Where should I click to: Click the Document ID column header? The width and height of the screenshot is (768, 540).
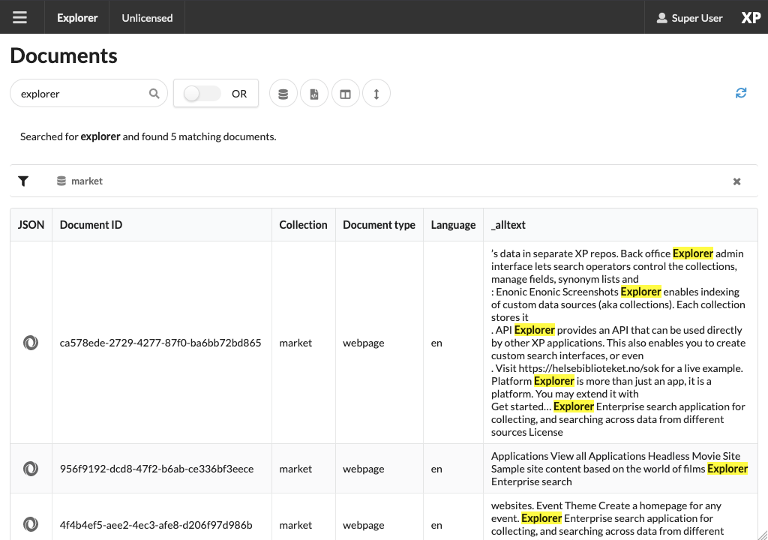(162, 225)
